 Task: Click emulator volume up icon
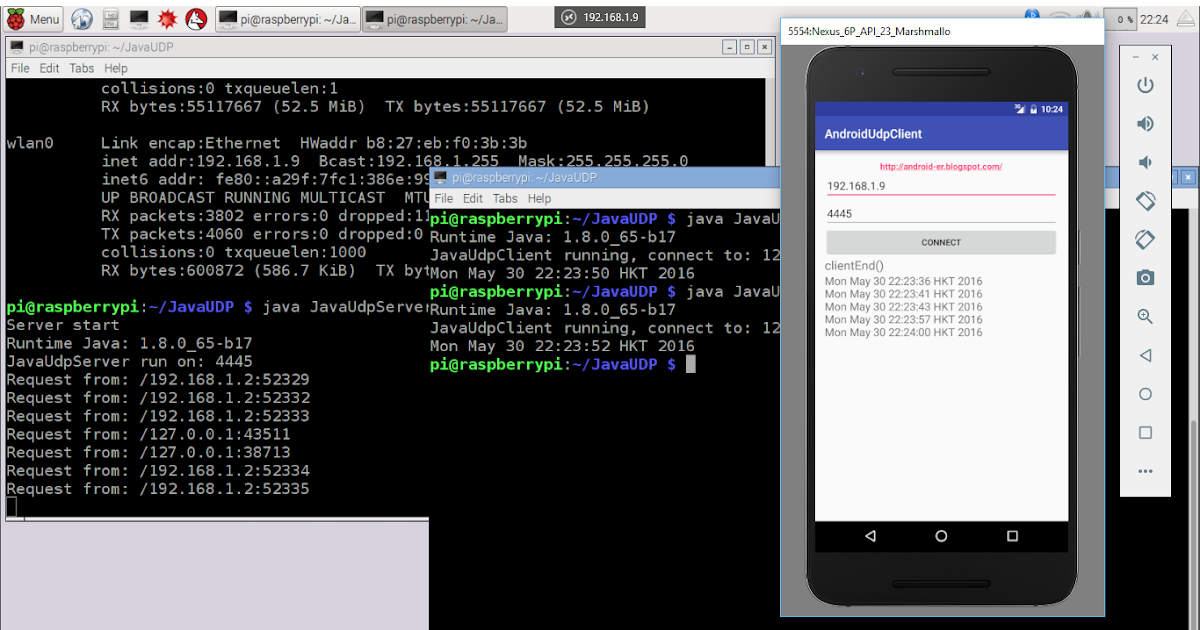1145,123
